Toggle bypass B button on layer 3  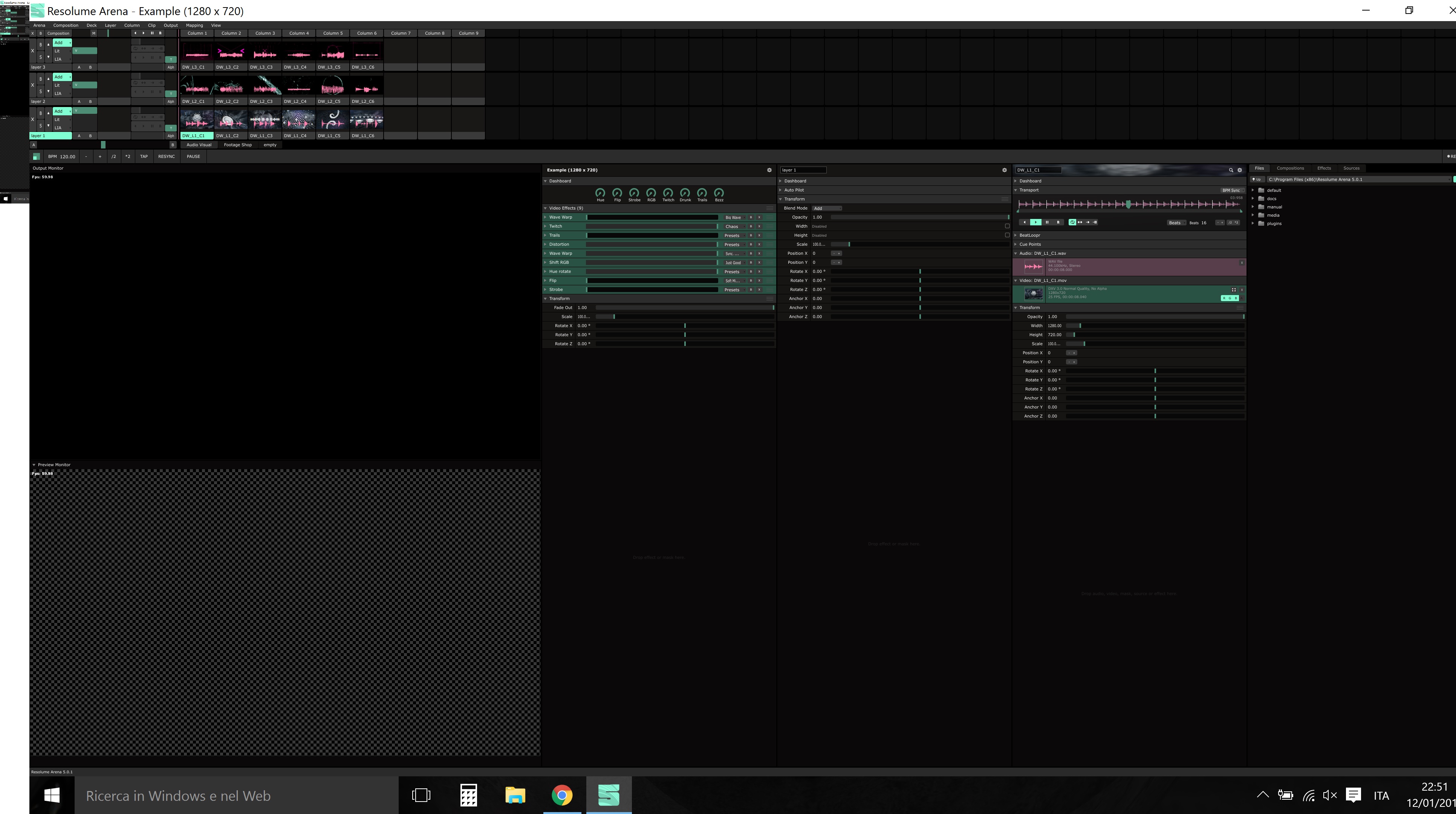(40, 44)
